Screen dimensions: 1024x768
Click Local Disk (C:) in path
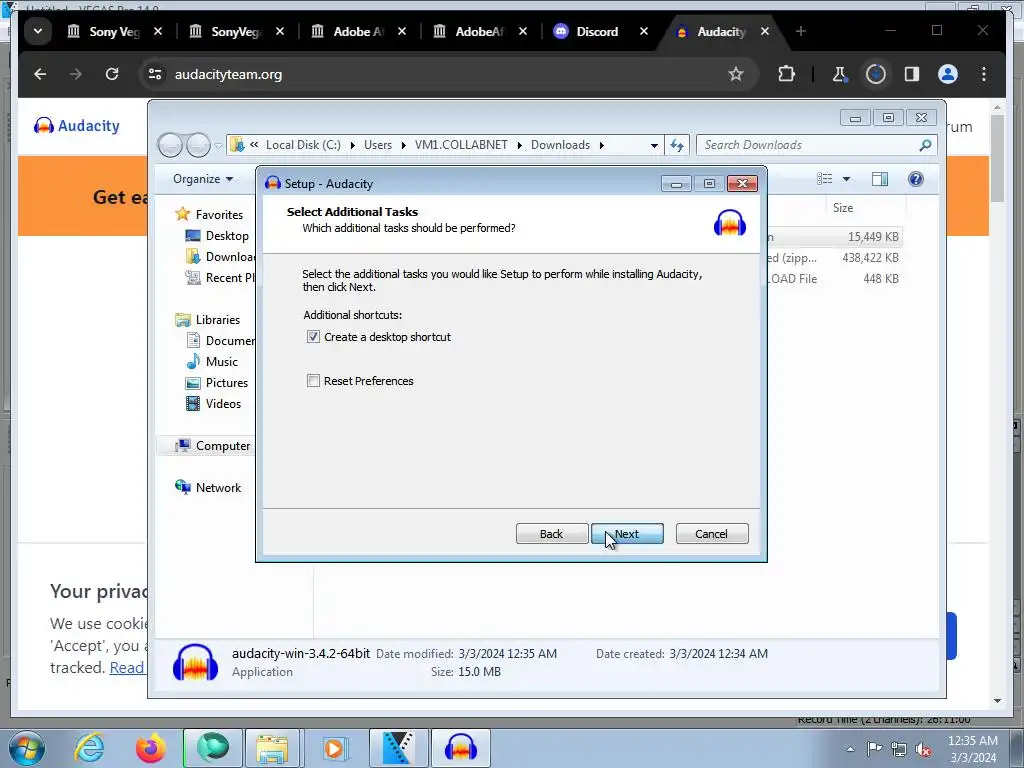[303, 145]
